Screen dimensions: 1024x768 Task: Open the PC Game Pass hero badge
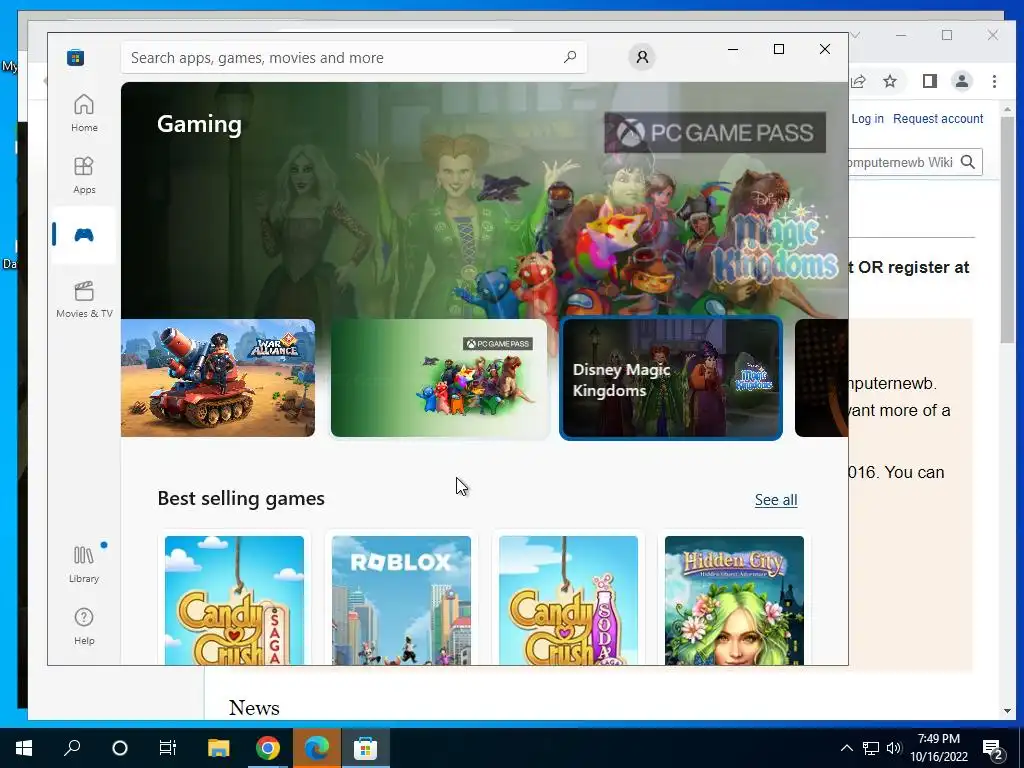[x=715, y=133]
